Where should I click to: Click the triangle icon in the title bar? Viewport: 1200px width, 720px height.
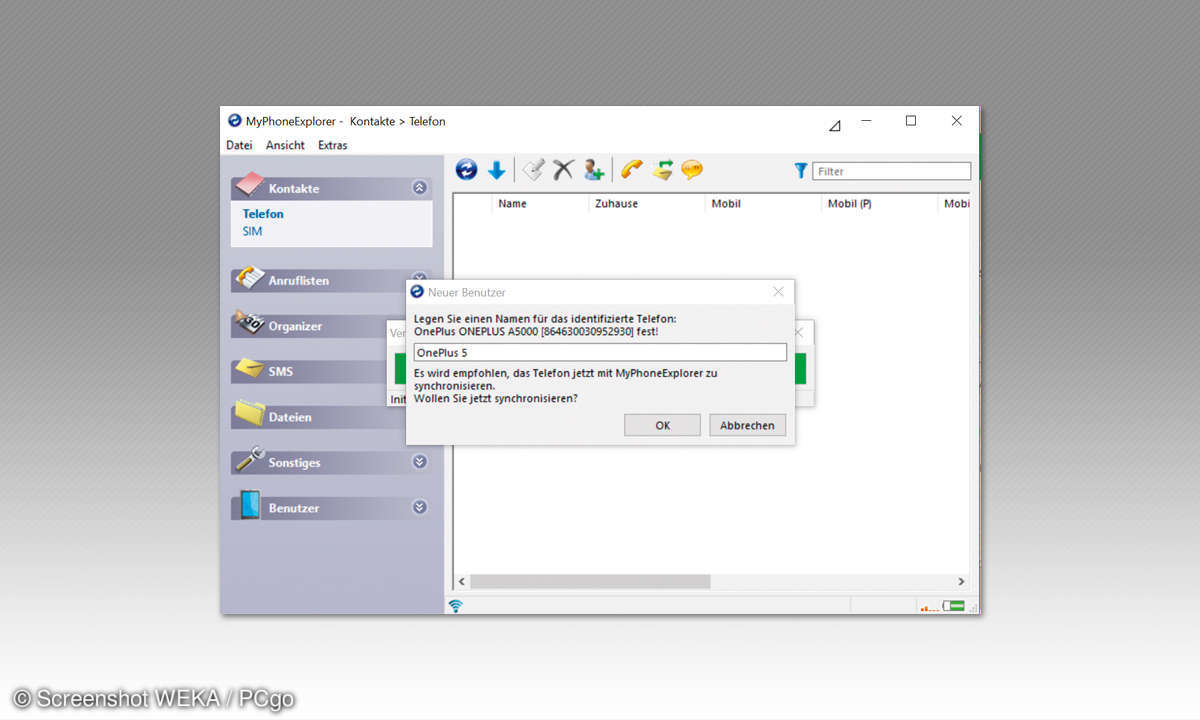(835, 125)
